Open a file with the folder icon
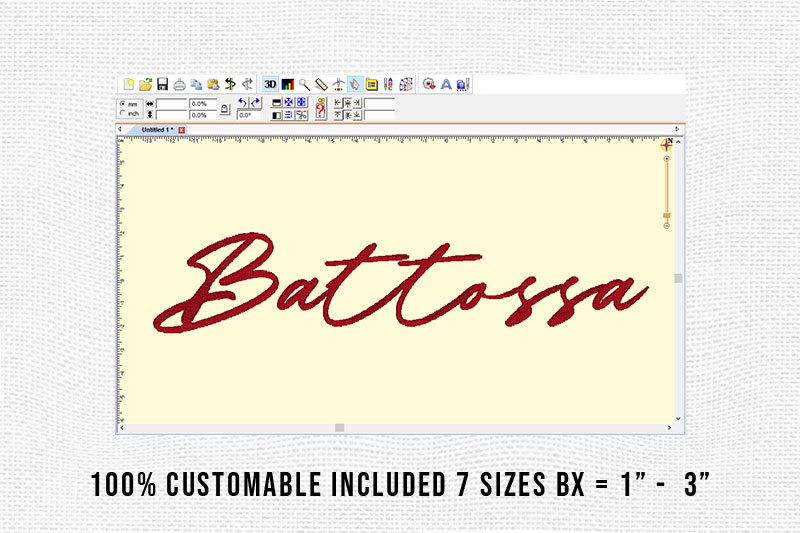The width and height of the screenshot is (800, 533). tap(146, 84)
